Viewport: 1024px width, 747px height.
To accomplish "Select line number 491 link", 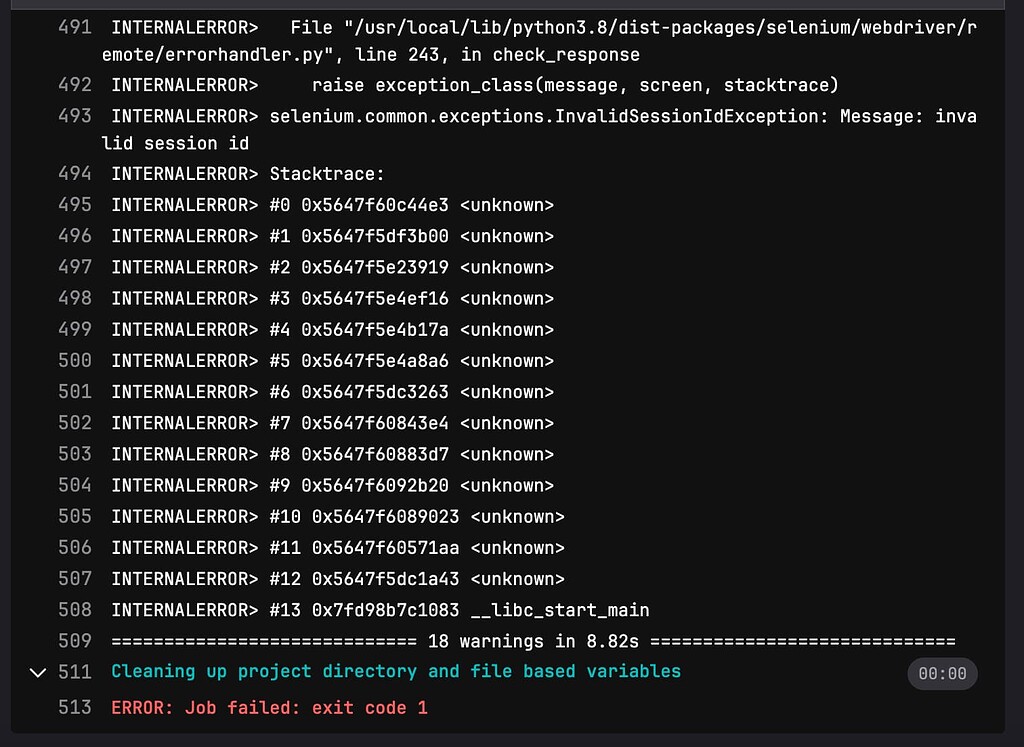I will (75, 27).
